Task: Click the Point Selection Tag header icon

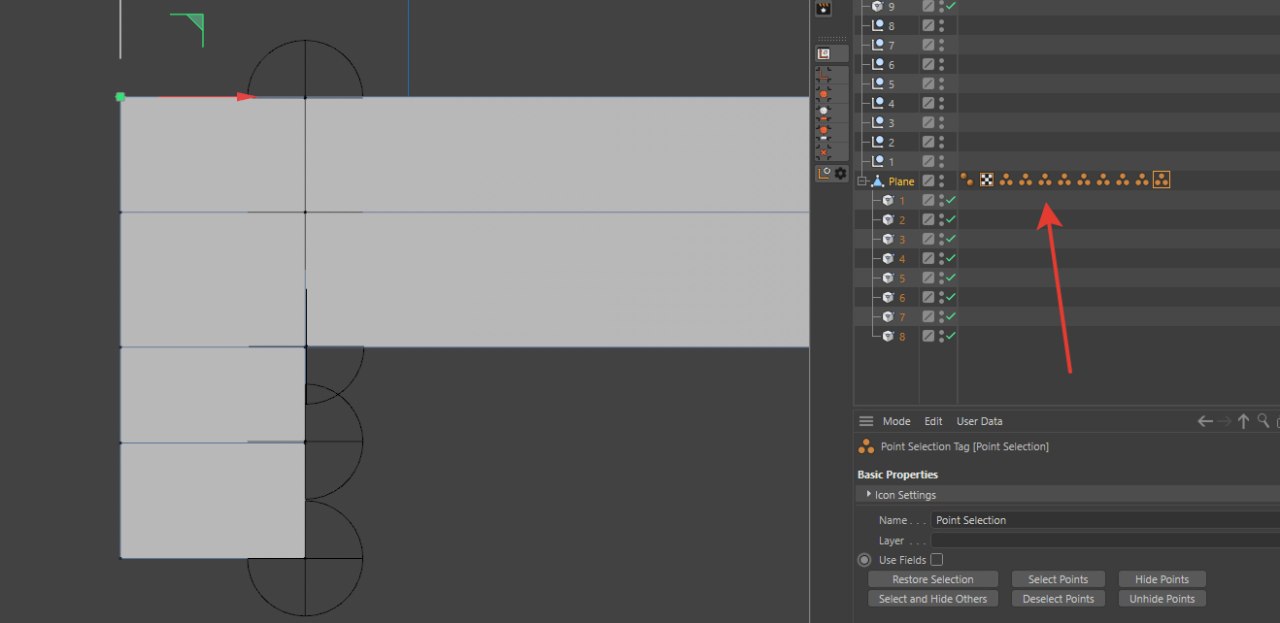Action: coord(866,447)
